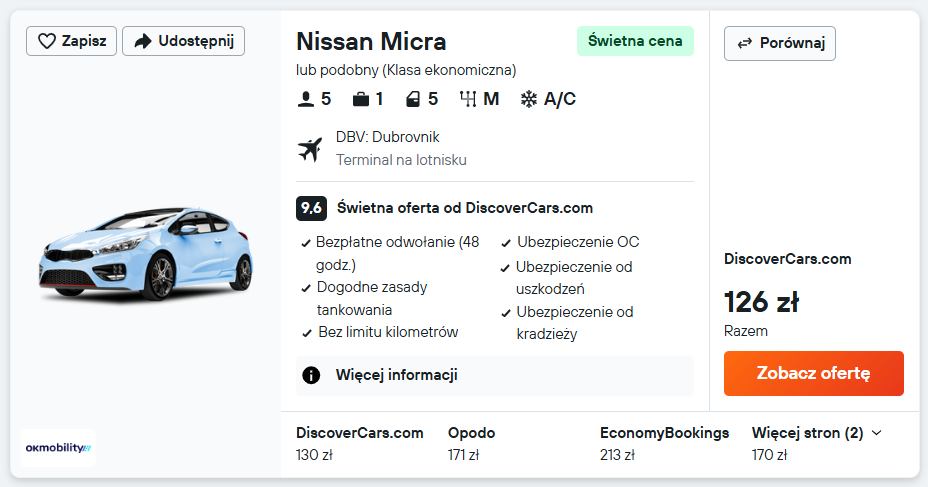Expand the Więcej stron (2) dropdown

point(816,433)
